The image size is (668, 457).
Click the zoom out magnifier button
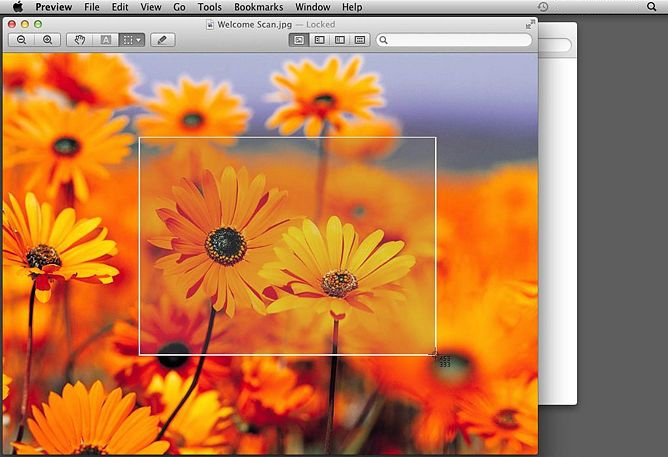click(x=21, y=40)
